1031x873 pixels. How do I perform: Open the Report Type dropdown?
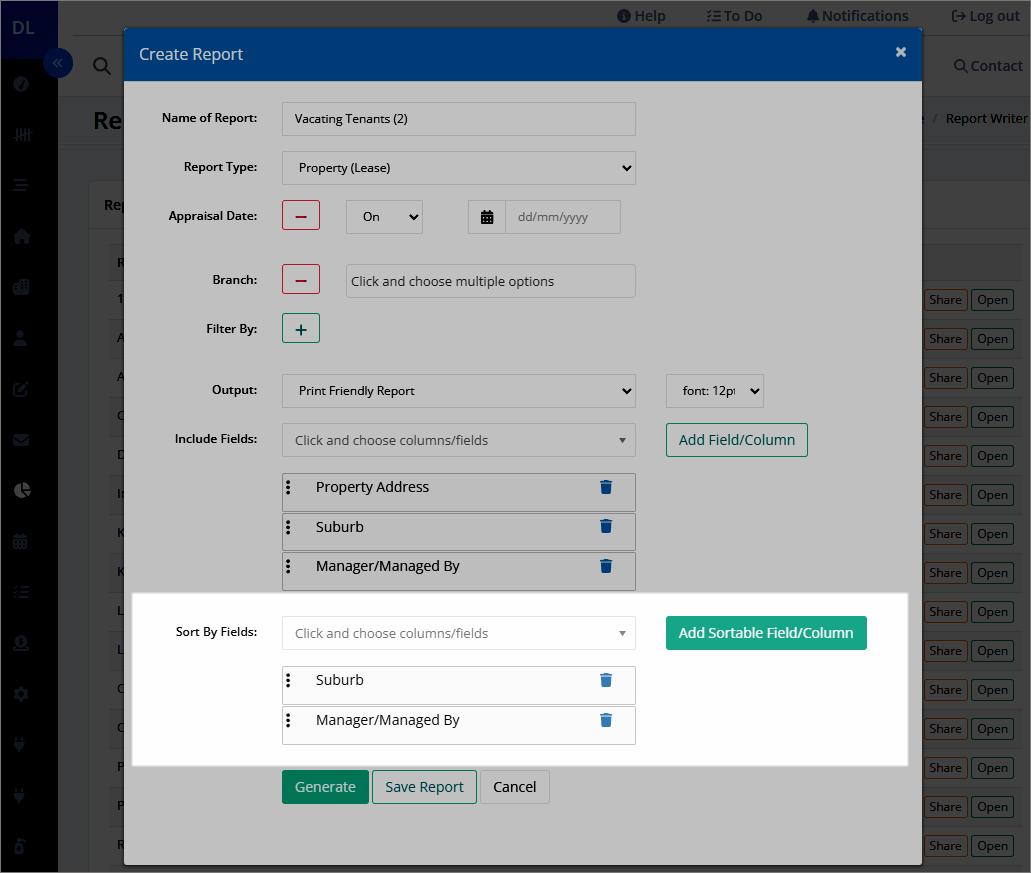click(x=458, y=168)
